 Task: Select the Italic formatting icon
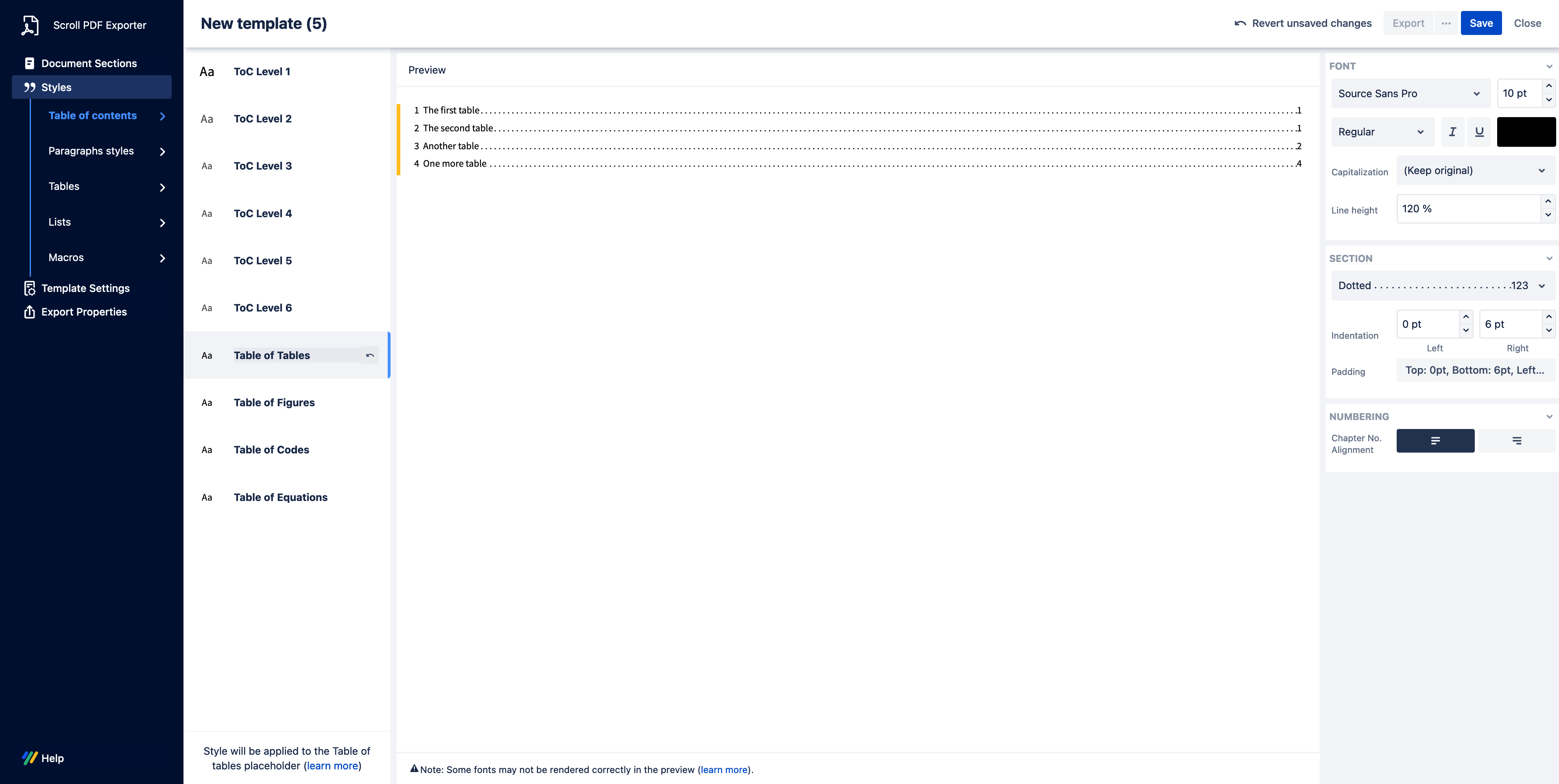(1452, 131)
